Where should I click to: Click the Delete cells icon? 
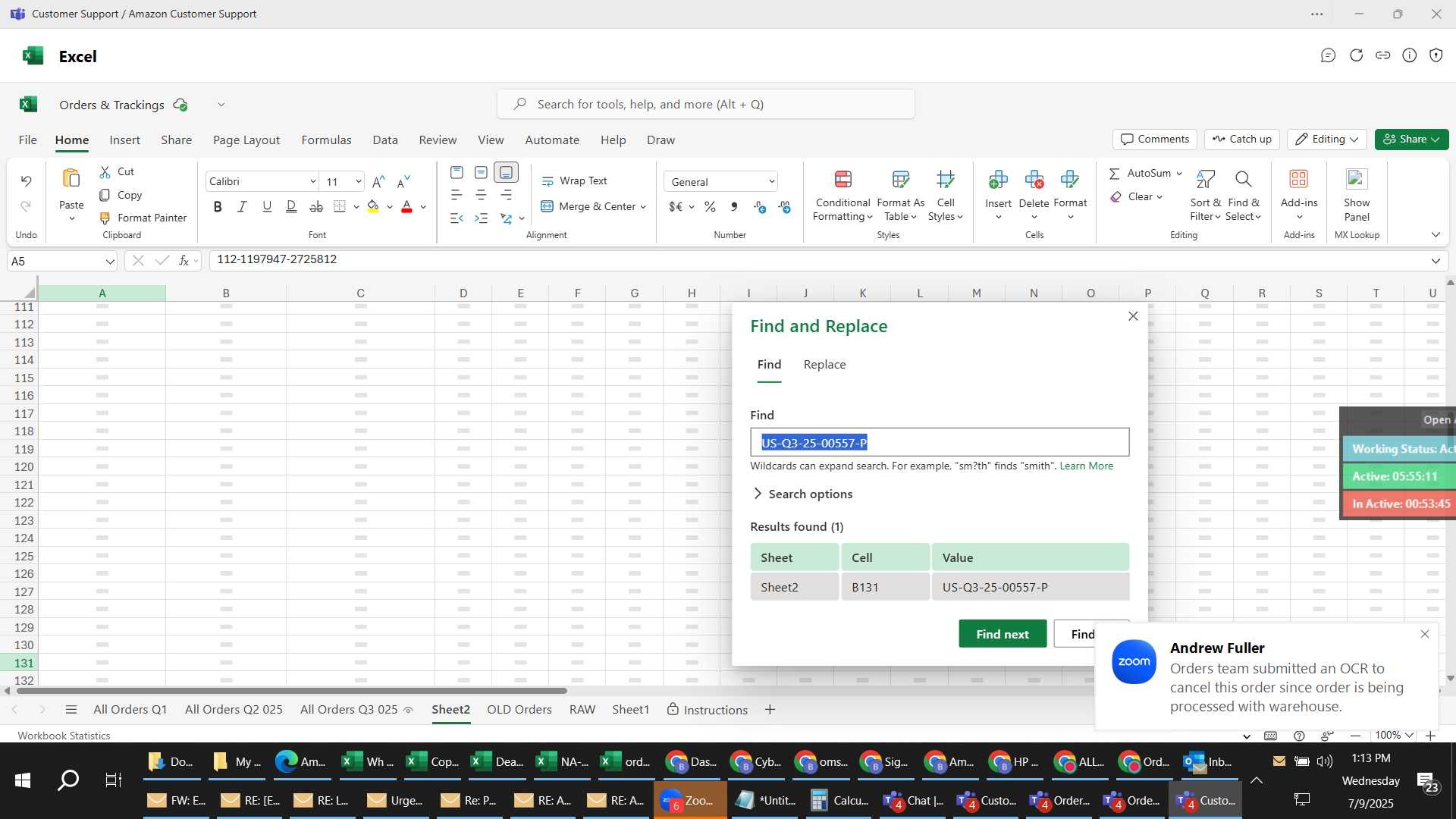1034,180
